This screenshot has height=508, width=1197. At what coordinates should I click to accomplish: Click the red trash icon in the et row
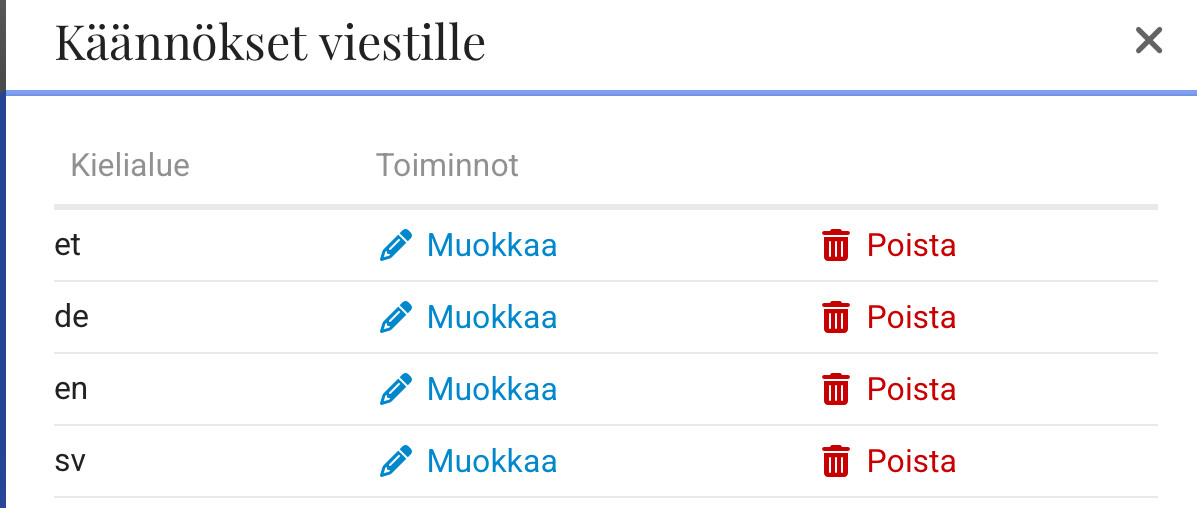[x=835, y=245]
